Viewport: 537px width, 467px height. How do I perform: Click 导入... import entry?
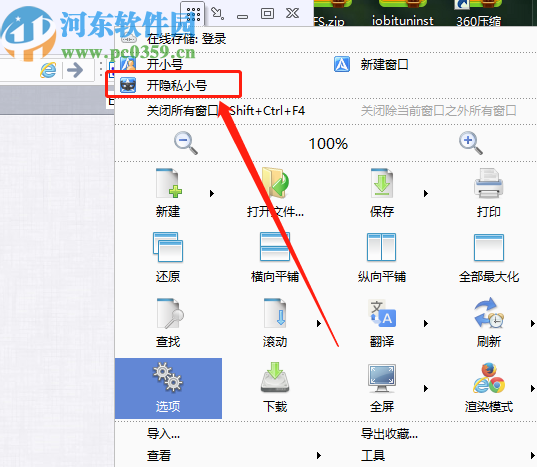(x=163, y=433)
